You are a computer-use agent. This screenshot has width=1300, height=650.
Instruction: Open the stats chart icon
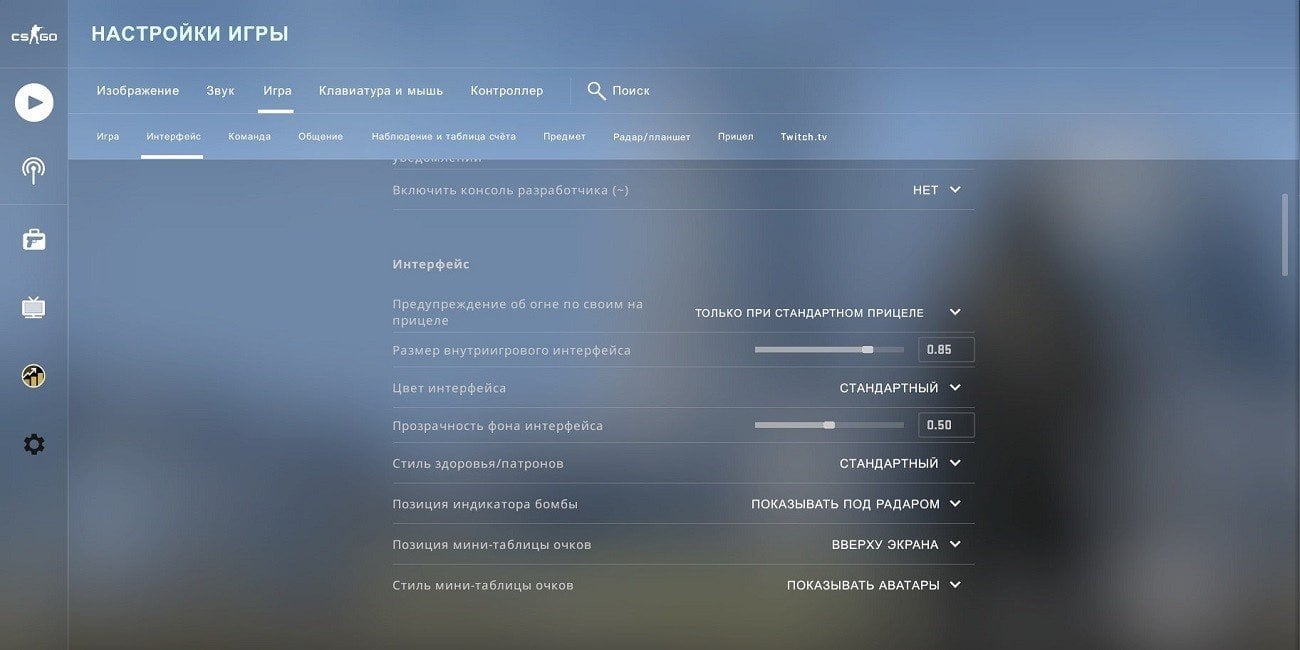point(34,376)
